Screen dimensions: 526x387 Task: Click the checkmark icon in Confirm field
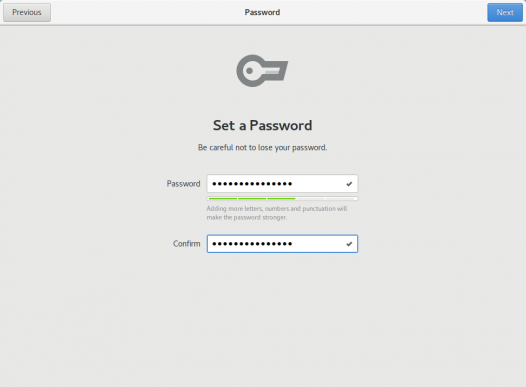tap(349, 244)
